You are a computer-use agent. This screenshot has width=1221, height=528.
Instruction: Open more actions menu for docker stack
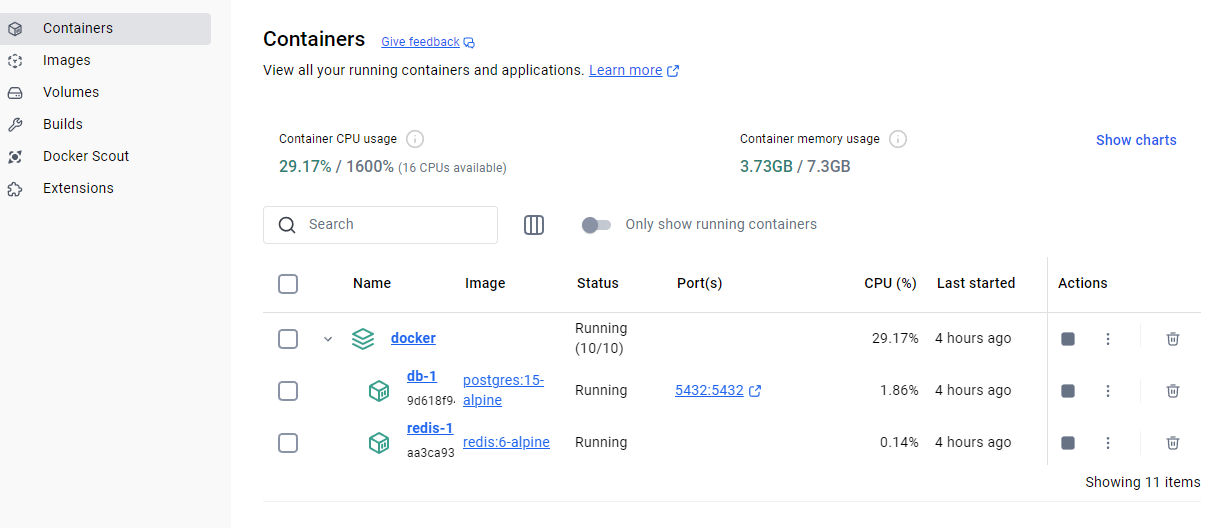1108,339
